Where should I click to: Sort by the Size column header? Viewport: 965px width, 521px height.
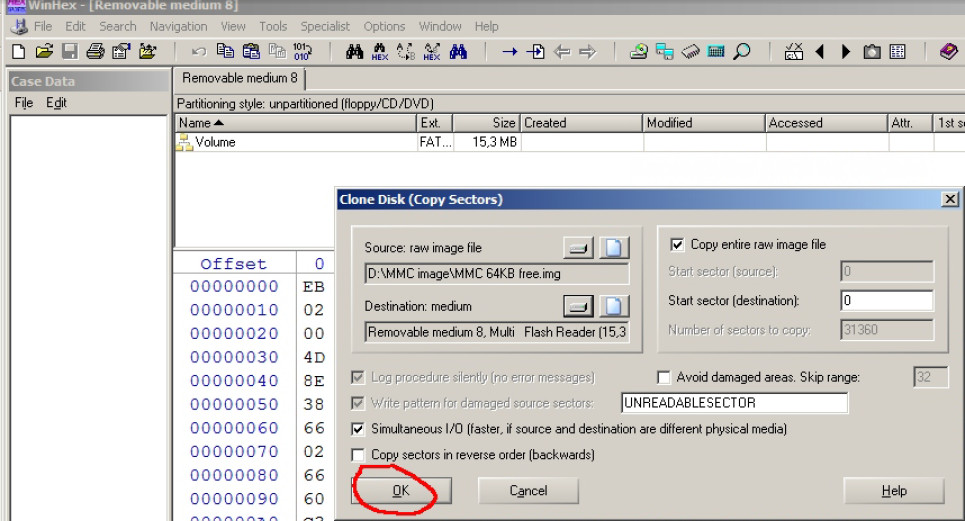coord(486,123)
